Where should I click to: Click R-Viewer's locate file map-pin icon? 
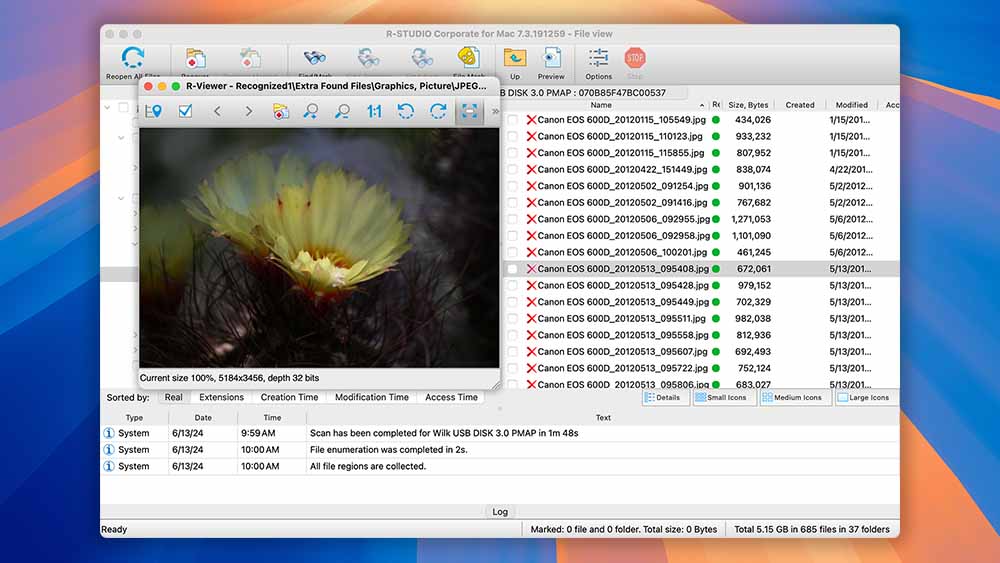154,111
